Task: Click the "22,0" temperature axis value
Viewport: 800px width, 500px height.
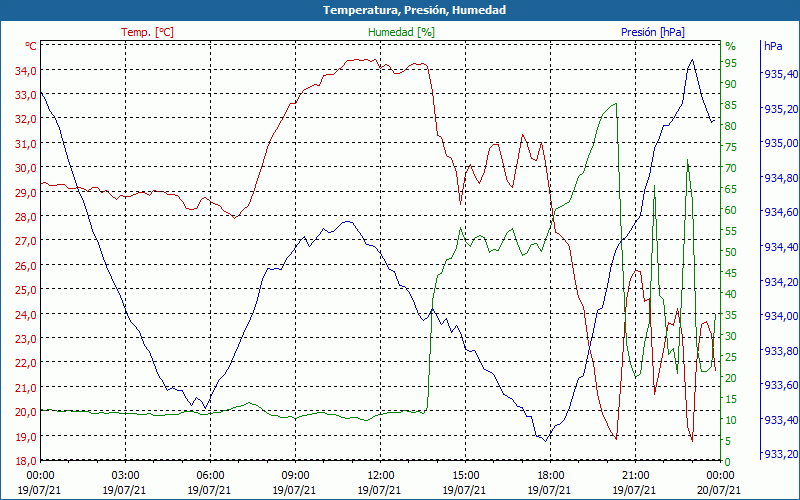Action: point(26,363)
